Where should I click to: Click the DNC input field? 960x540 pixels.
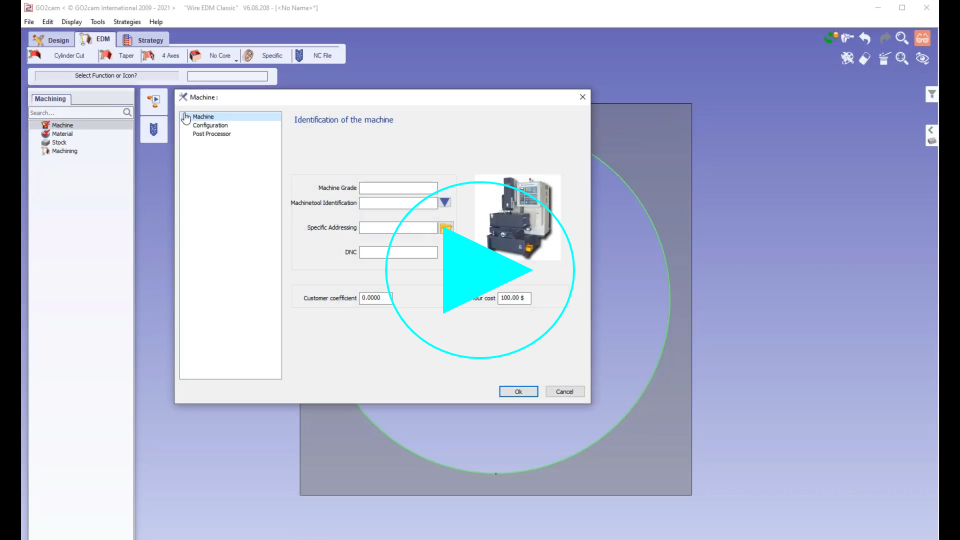click(398, 252)
